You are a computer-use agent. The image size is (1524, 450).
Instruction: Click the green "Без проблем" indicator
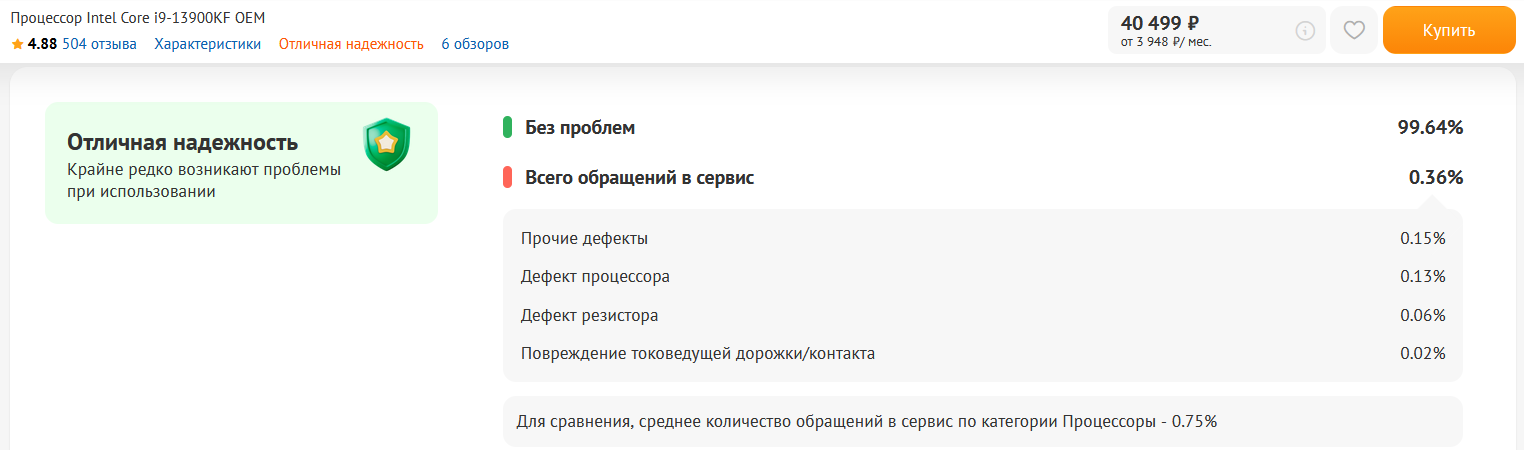(508, 128)
